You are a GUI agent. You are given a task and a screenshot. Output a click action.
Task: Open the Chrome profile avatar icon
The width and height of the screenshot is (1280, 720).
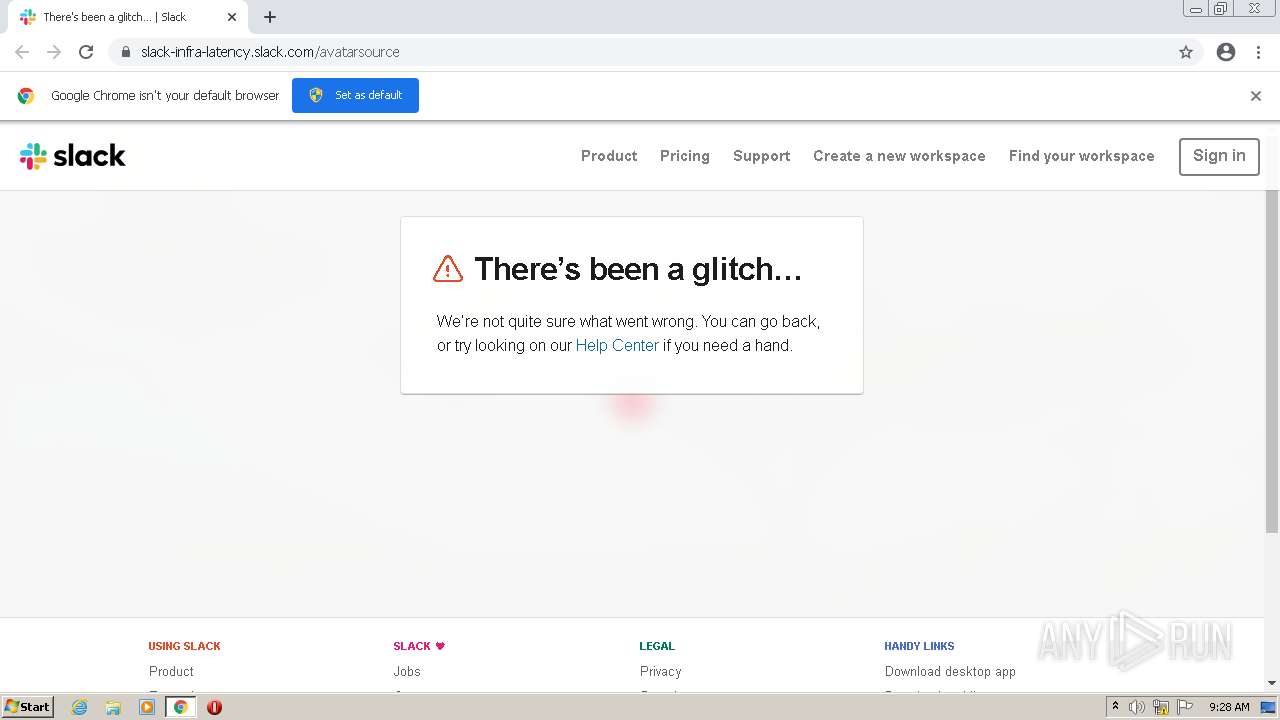click(x=1226, y=52)
